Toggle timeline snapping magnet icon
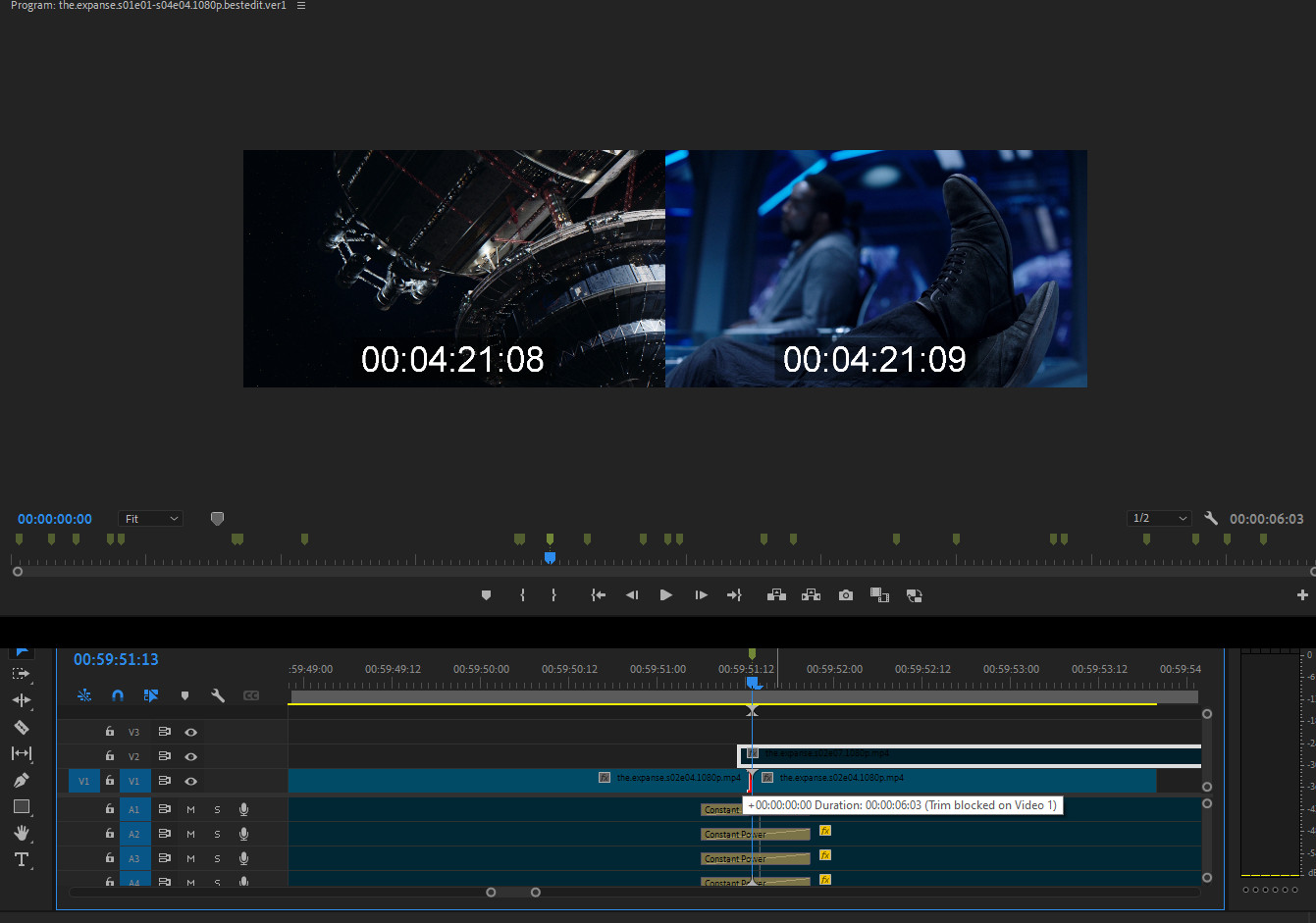This screenshot has width=1316, height=923. point(118,695)
